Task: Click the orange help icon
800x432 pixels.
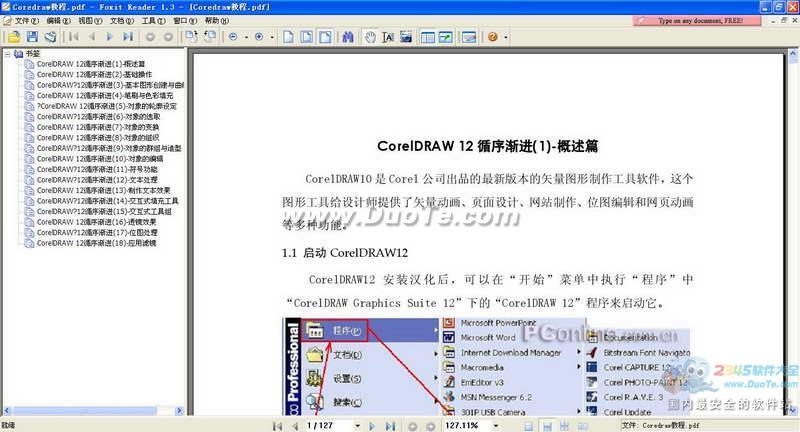Action: point(493,37)
